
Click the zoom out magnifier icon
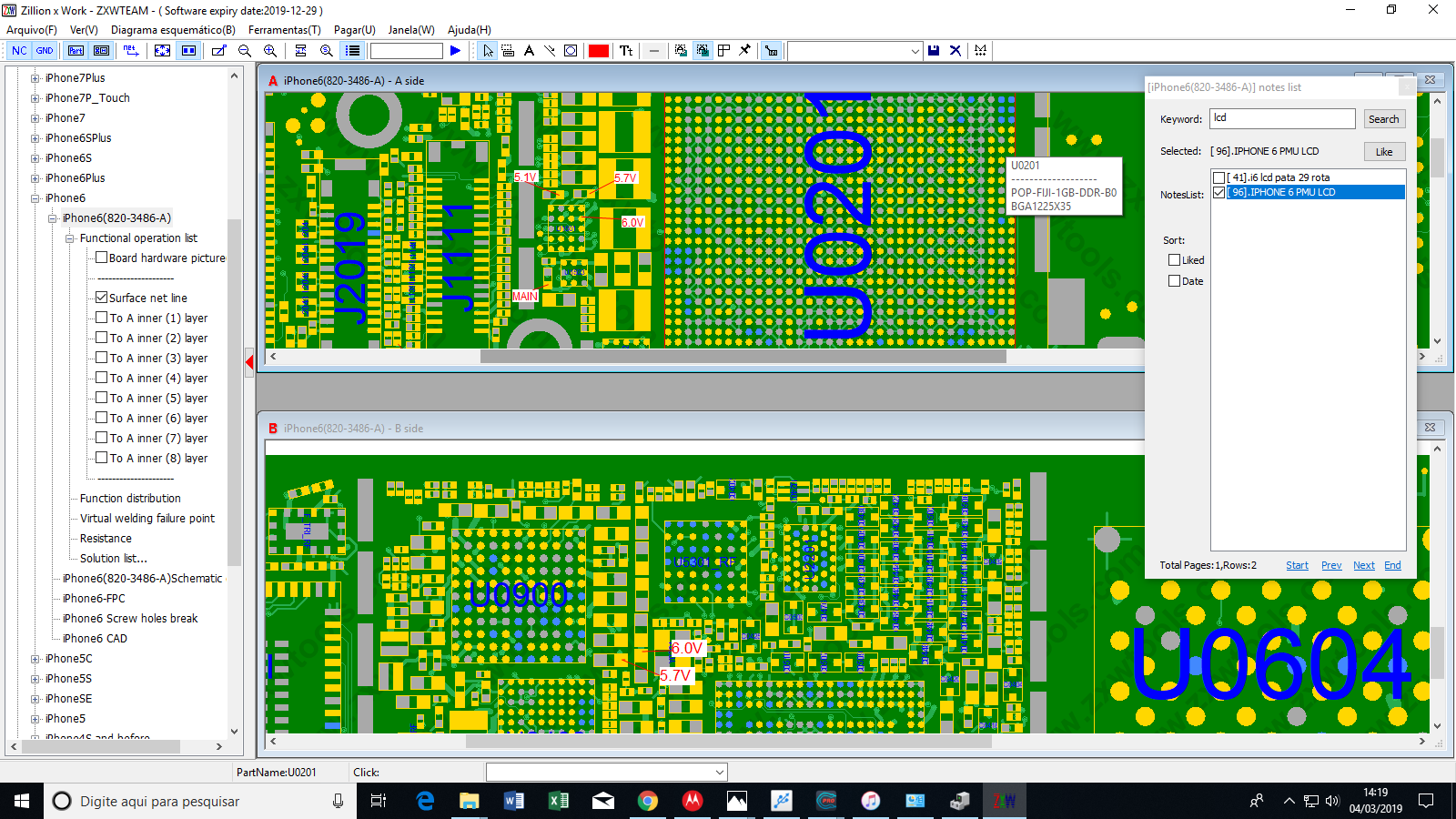coord(245,51)
